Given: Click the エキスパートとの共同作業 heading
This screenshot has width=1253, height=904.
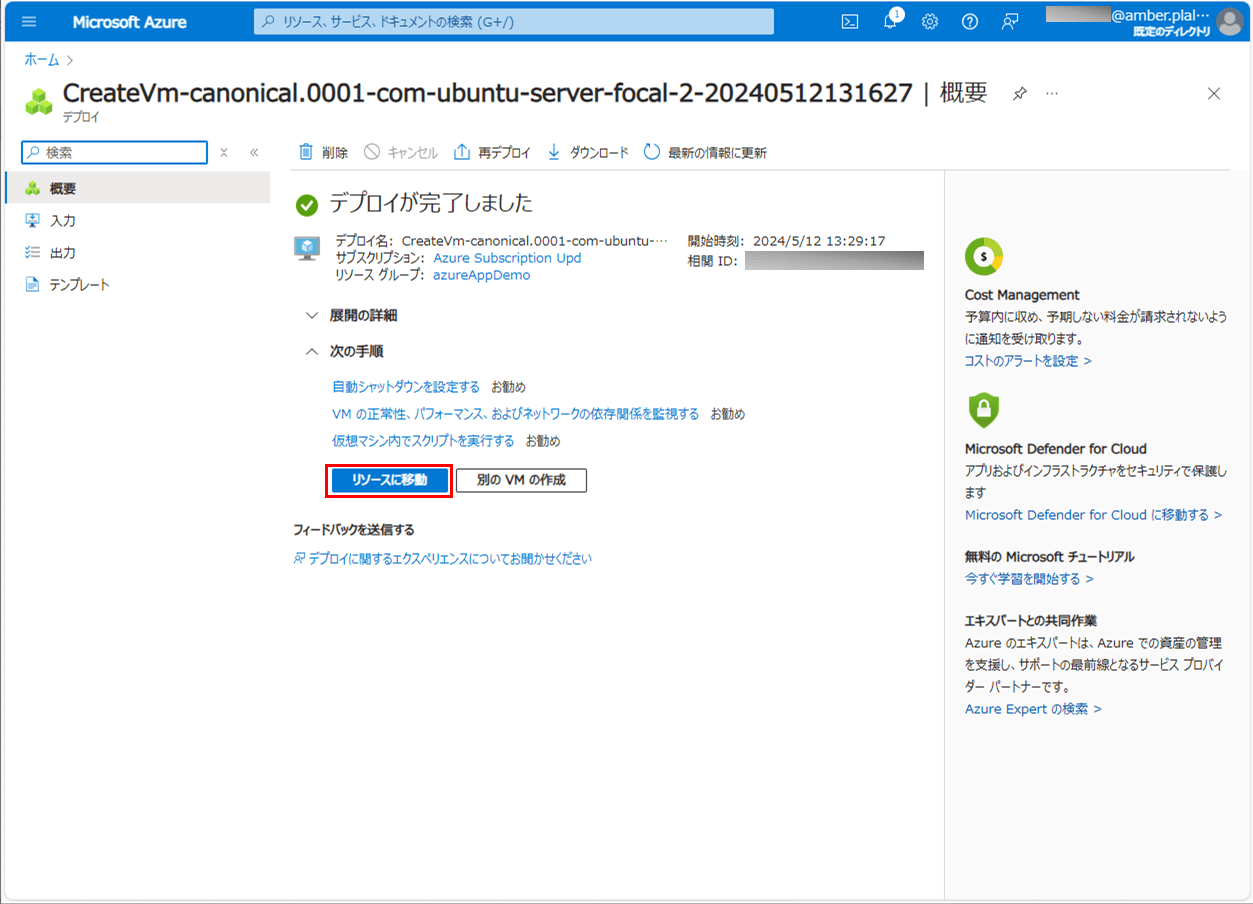Looking at the screenshot, I should click(1031, 621).
